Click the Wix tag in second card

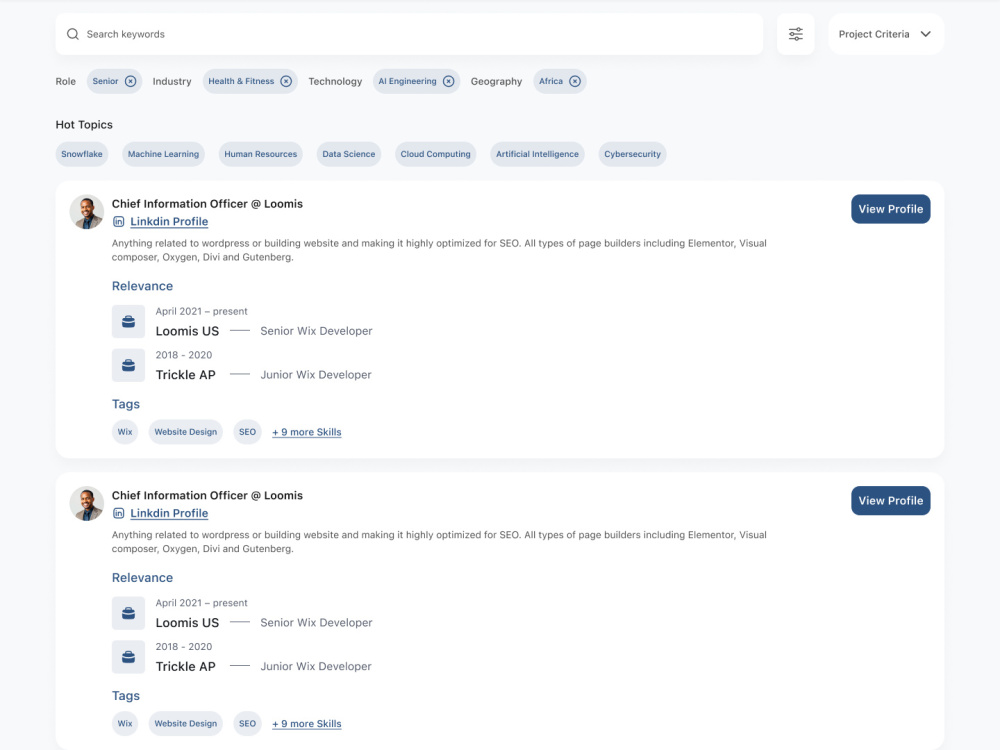click(125, 723)
